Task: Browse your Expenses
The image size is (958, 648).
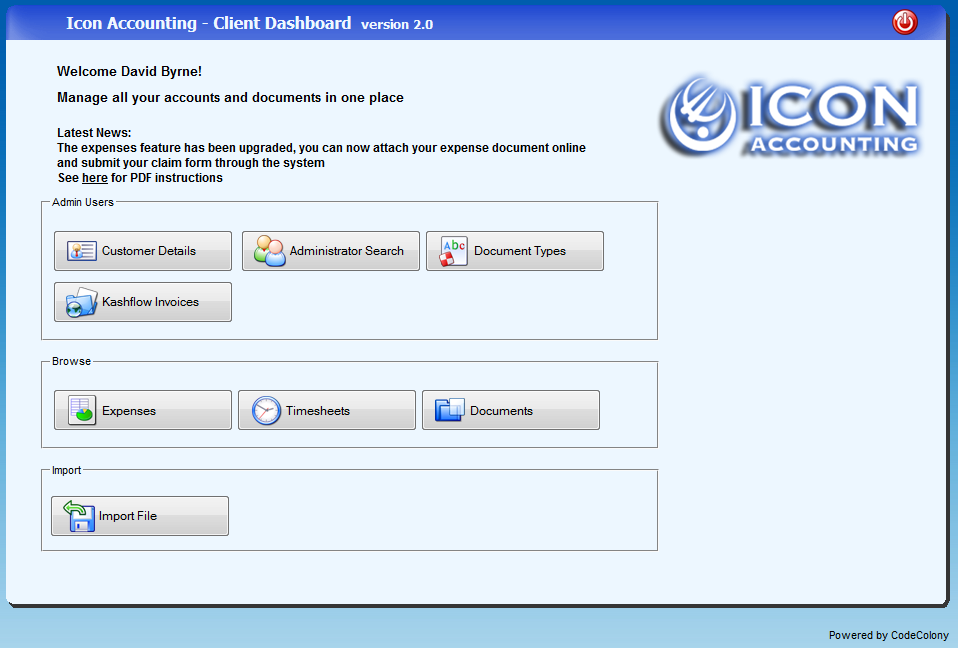Action: click(x=142, y=409)
